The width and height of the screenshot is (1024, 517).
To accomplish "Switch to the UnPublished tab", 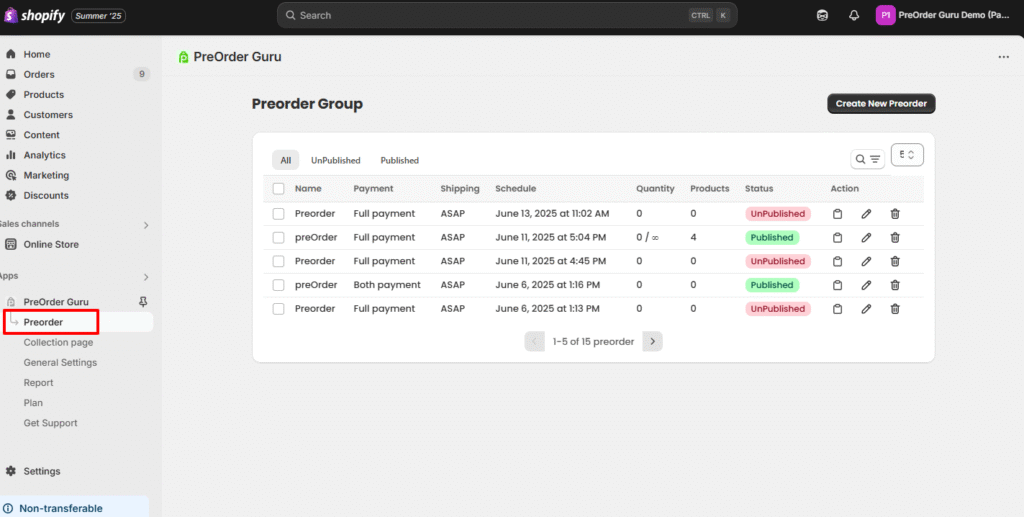I will pos(334,160).
